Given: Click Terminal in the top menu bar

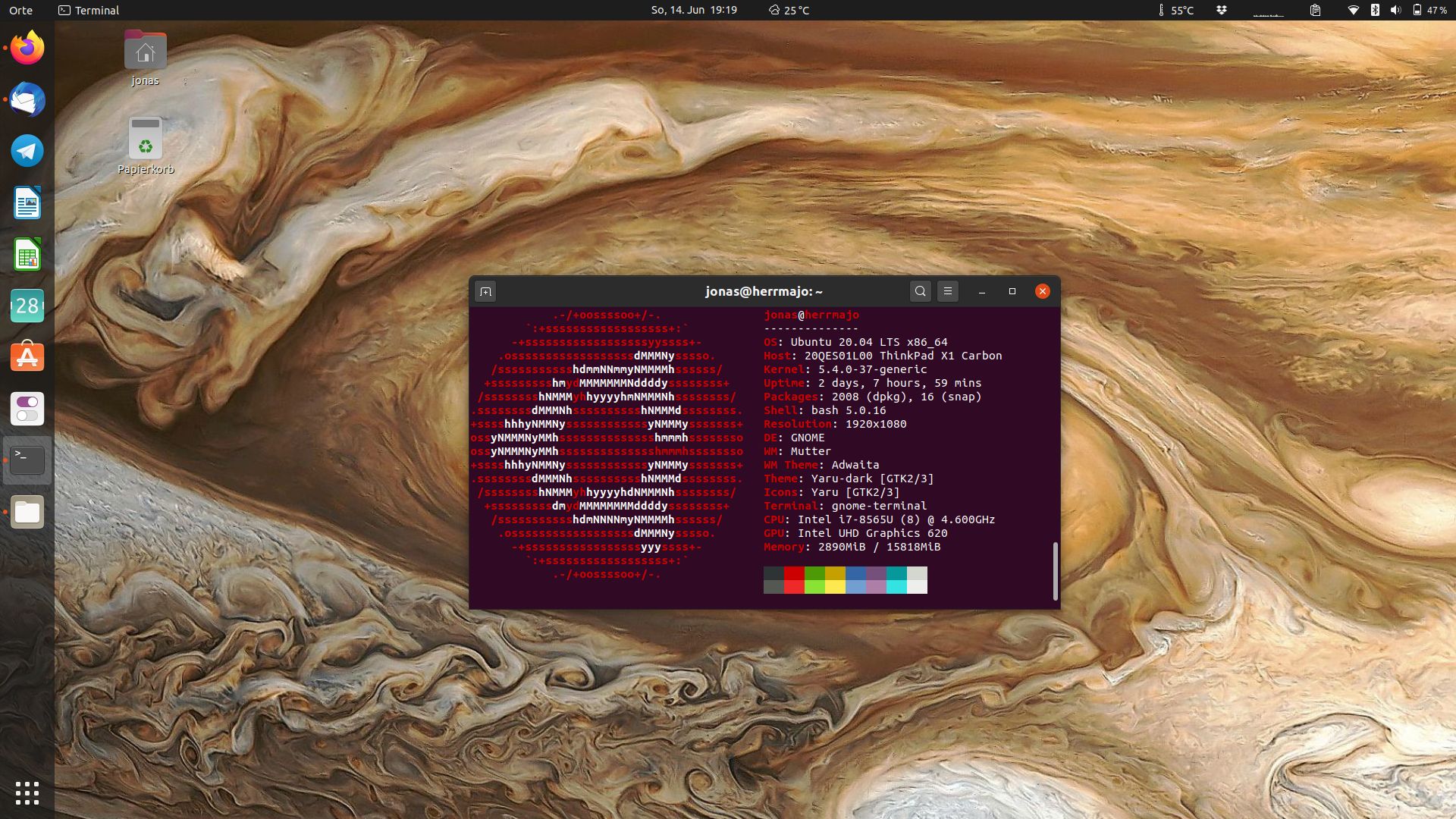Looking at the screenshot, I should (x=88, y=11).
